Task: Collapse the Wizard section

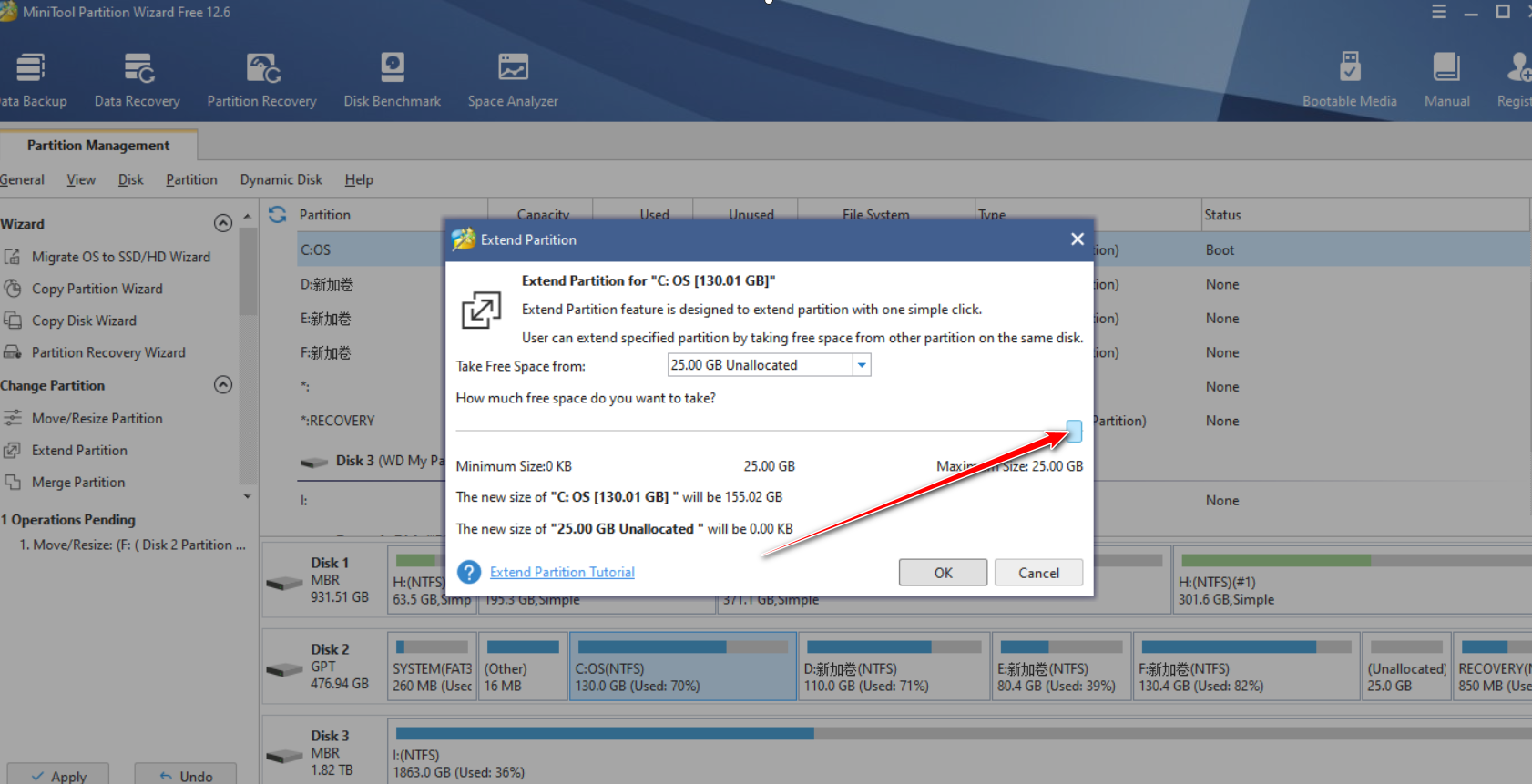Action: coord(223,223)
